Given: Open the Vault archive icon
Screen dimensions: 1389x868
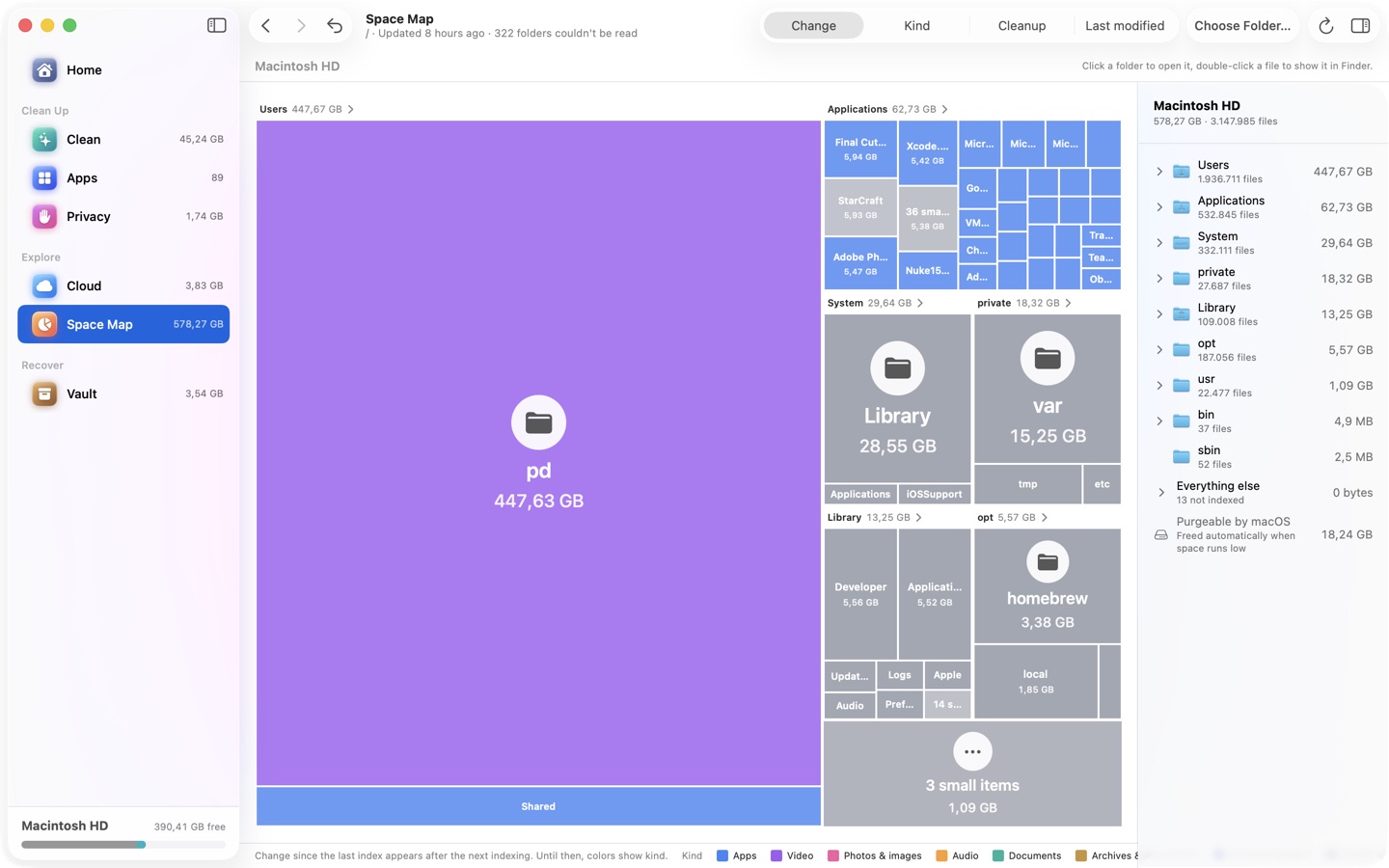Looking at the screenshot, I should pyautogui.click(x=44, y=394).
